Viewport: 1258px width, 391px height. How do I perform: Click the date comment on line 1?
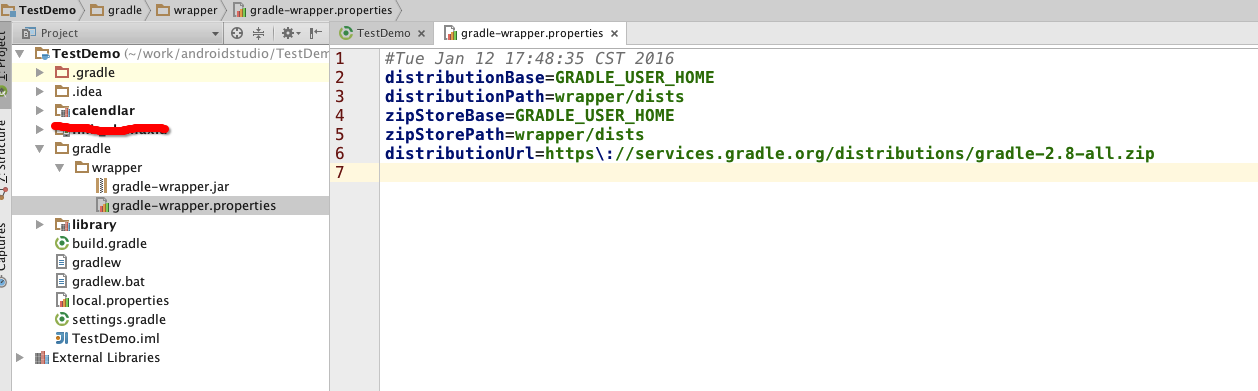pos(530,58)
